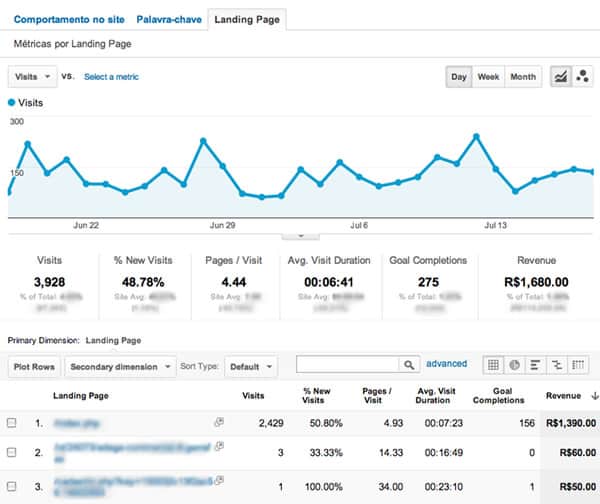
Task: Click the R$50.00 revenue cell
Action: pyautogui.click(x=578, y=486)
